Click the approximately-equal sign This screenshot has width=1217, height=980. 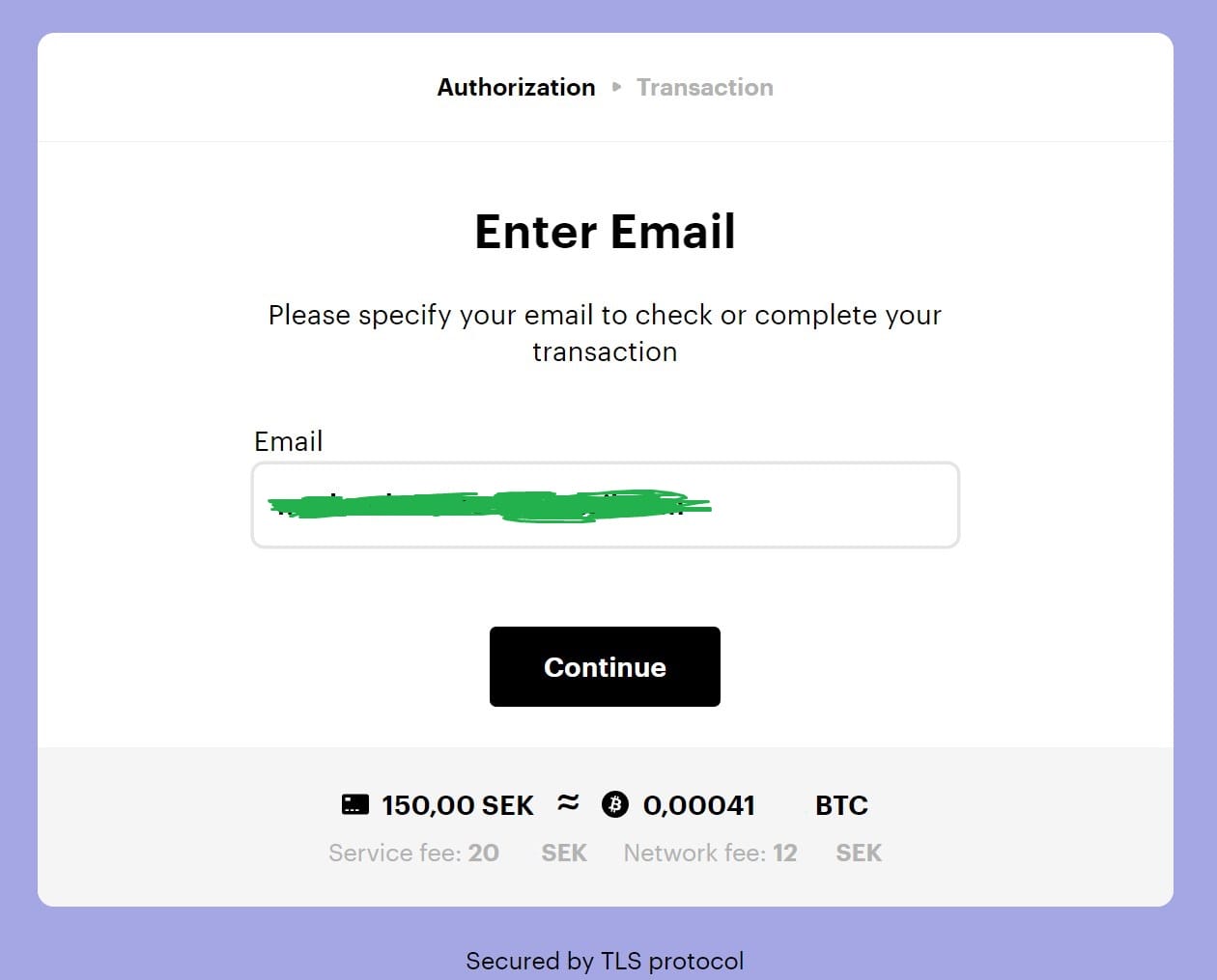(568, 802)
